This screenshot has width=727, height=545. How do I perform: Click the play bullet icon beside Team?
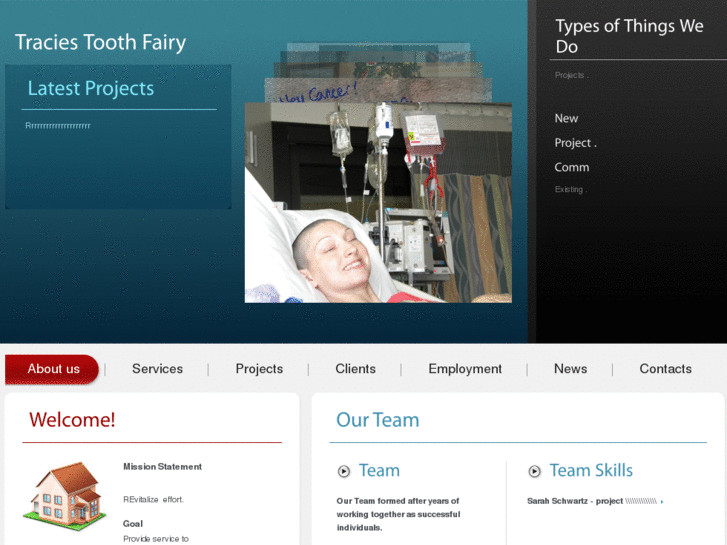click(344, 471)
